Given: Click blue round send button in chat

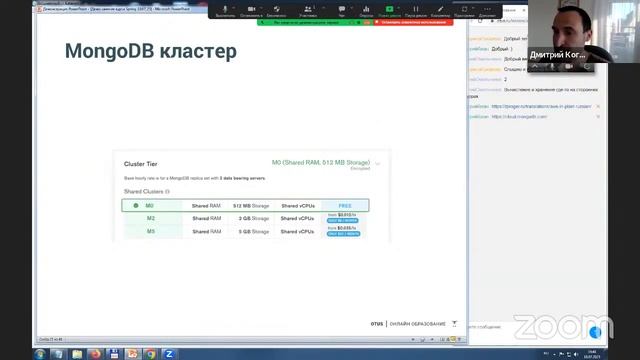Looking at the screenshot, I should tap(596, 333).
